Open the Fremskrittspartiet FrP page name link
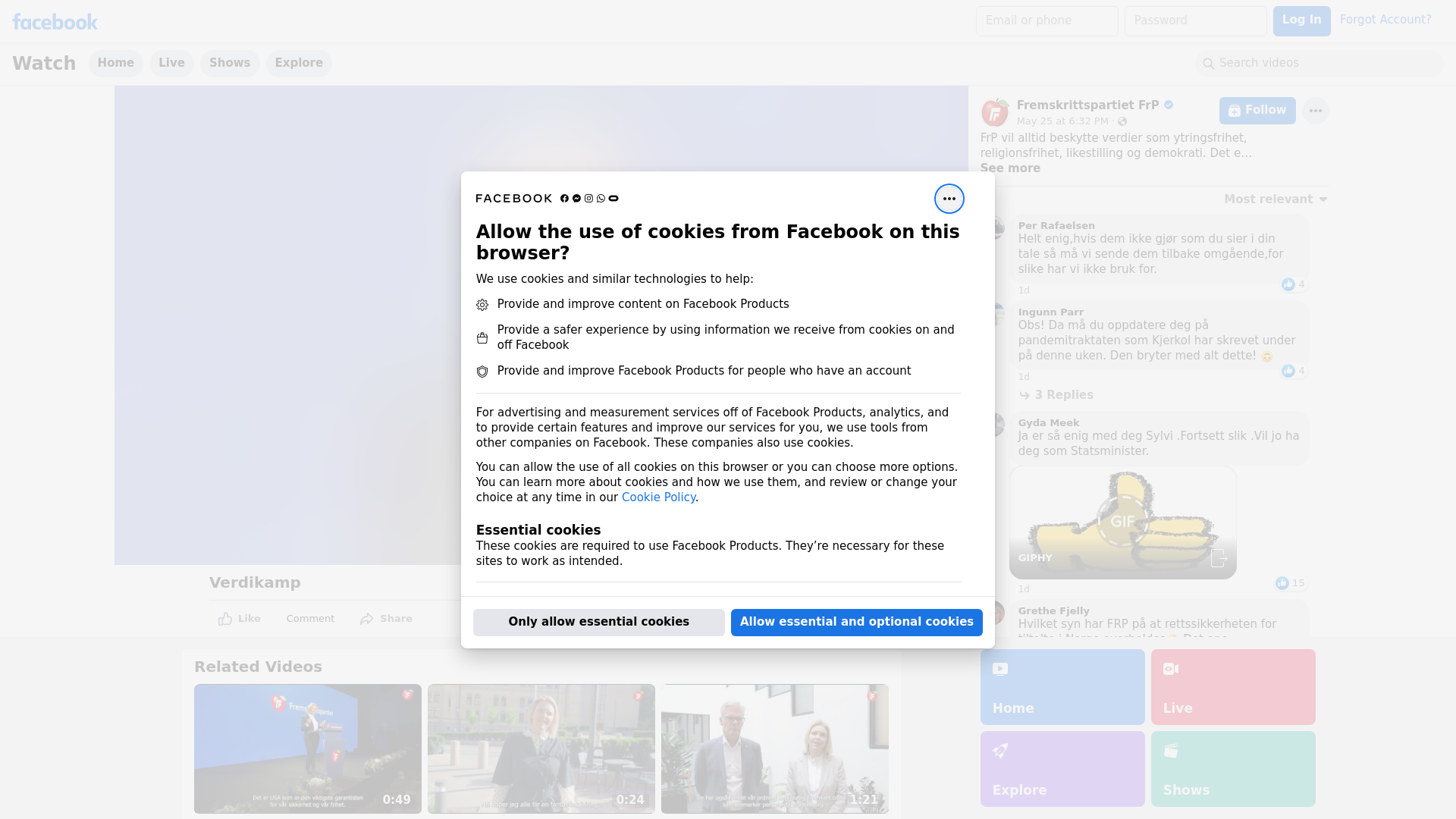This screenshot has width=1456, height=819. 1087,105
